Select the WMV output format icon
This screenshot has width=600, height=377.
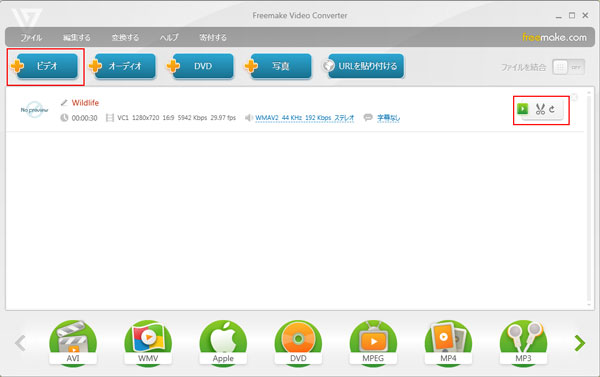tap(148, 343)
